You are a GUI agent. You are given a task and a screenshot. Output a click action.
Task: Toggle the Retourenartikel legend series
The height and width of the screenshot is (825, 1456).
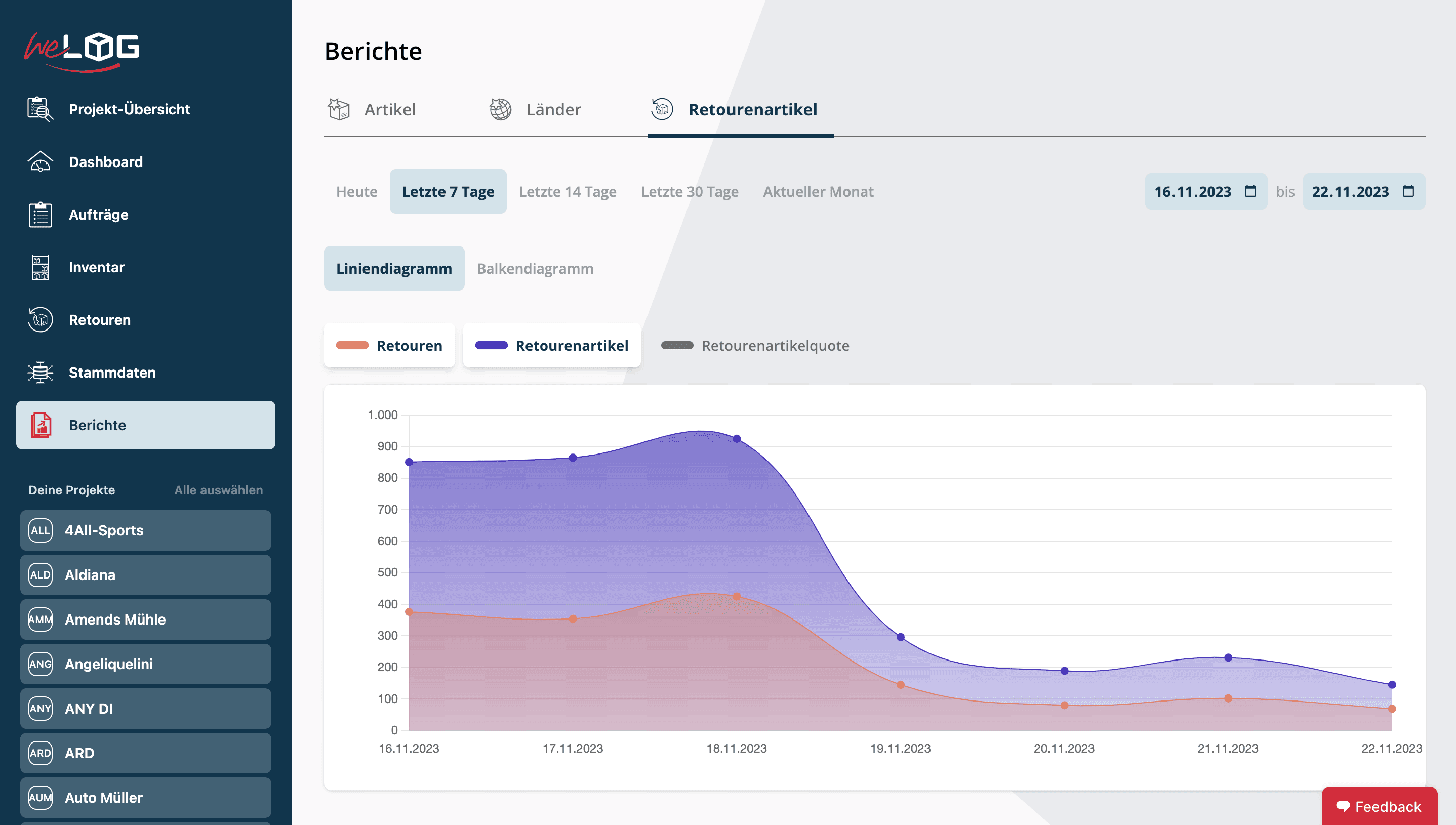(x=551, y=346)
